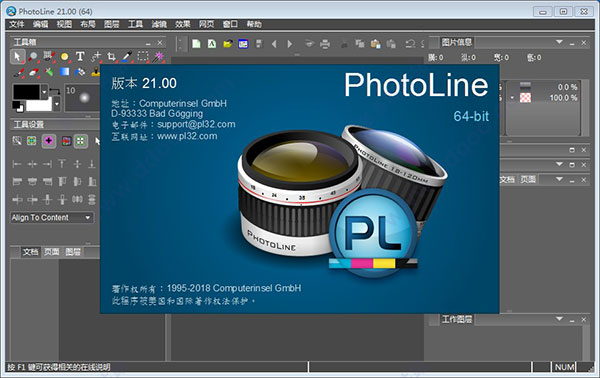Screen dimensions: 600x378
Task: Swap foreground and background colors
Action: [55, 91]
